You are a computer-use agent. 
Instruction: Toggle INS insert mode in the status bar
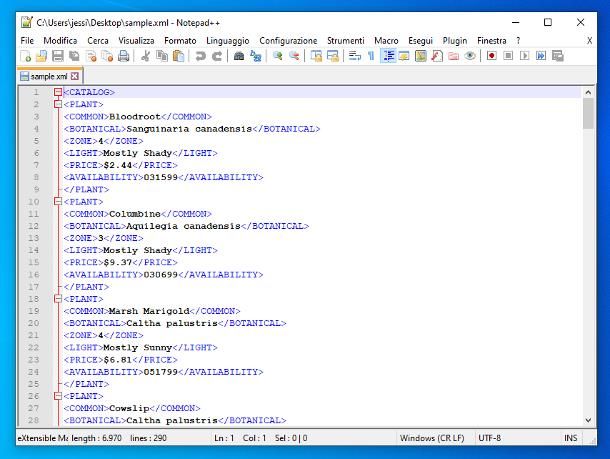pos(571,438)
